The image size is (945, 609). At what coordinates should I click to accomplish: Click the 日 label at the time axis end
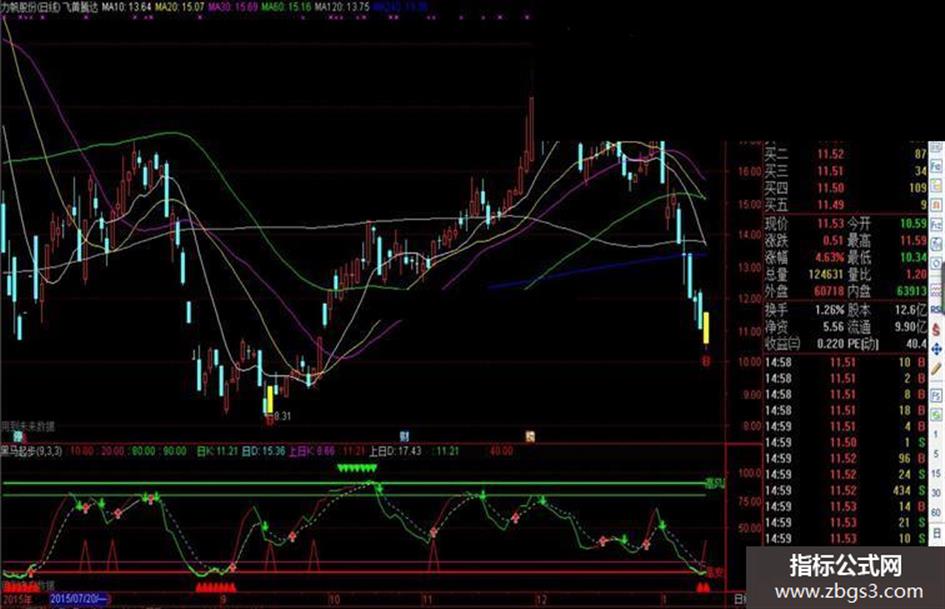pos(739,599)
